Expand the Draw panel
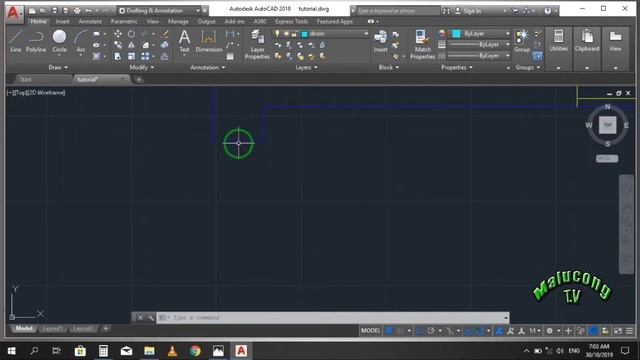 pos(58,67)
